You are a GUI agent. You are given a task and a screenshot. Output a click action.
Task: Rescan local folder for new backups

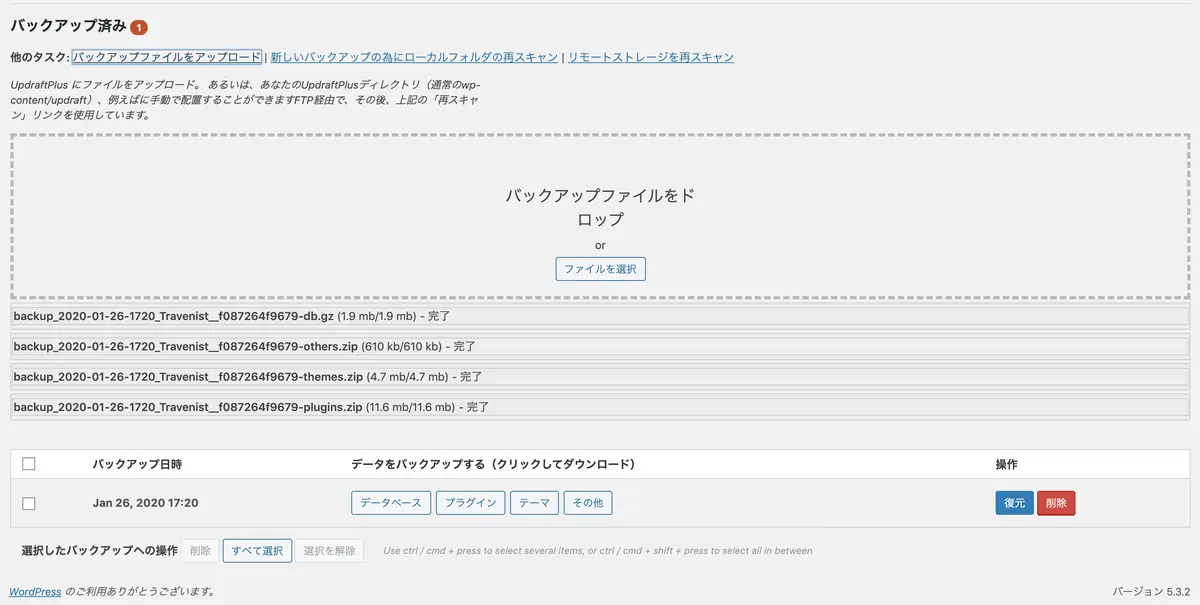tap(414, 57)
